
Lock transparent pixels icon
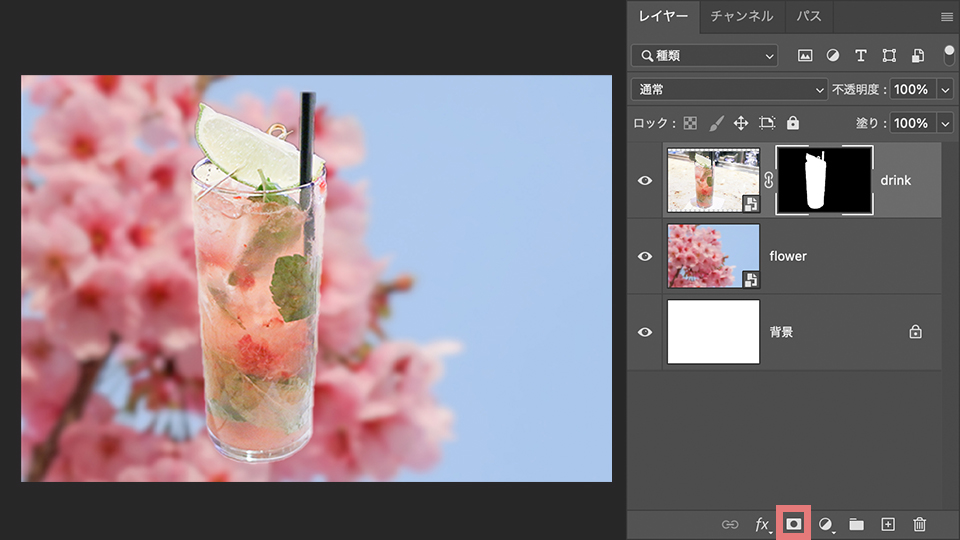(x=690, y=123)
